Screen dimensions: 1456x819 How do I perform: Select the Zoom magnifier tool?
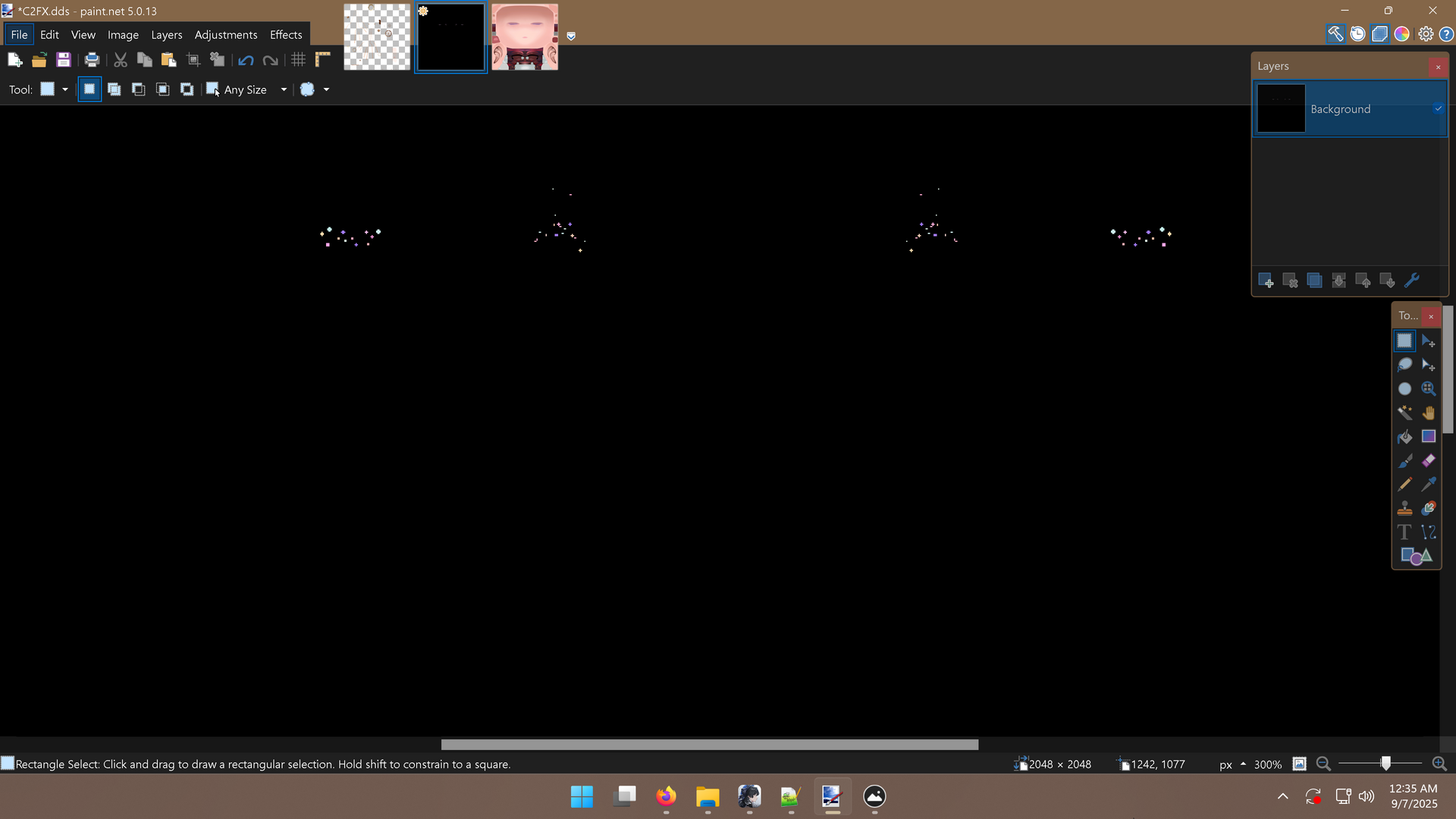tap(1429, 389)
